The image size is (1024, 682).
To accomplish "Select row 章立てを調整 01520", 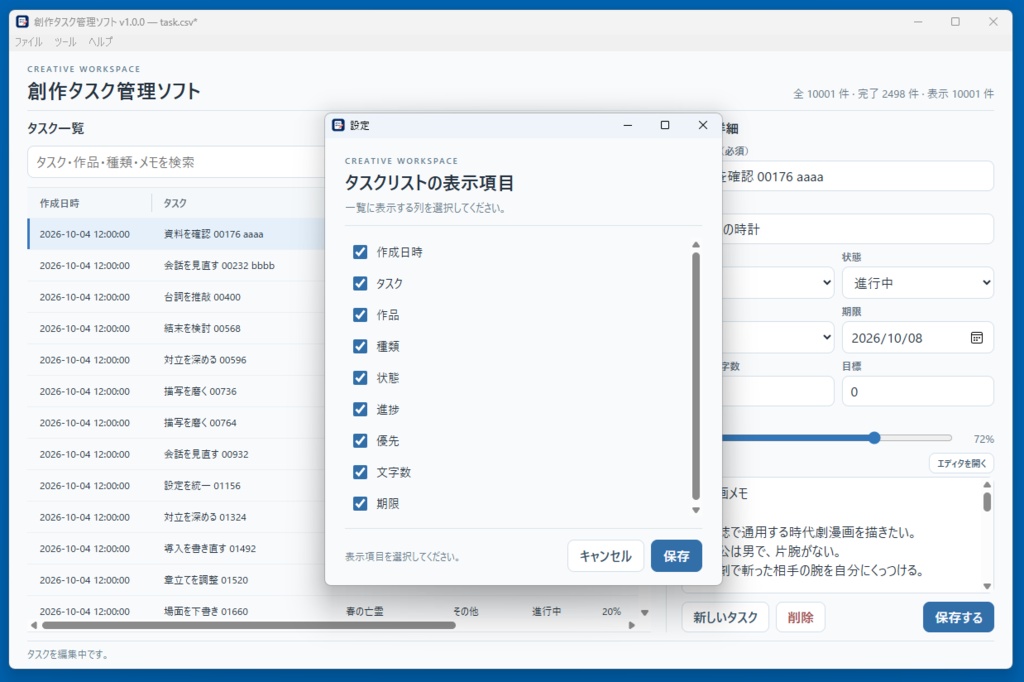I will [176, 579].
